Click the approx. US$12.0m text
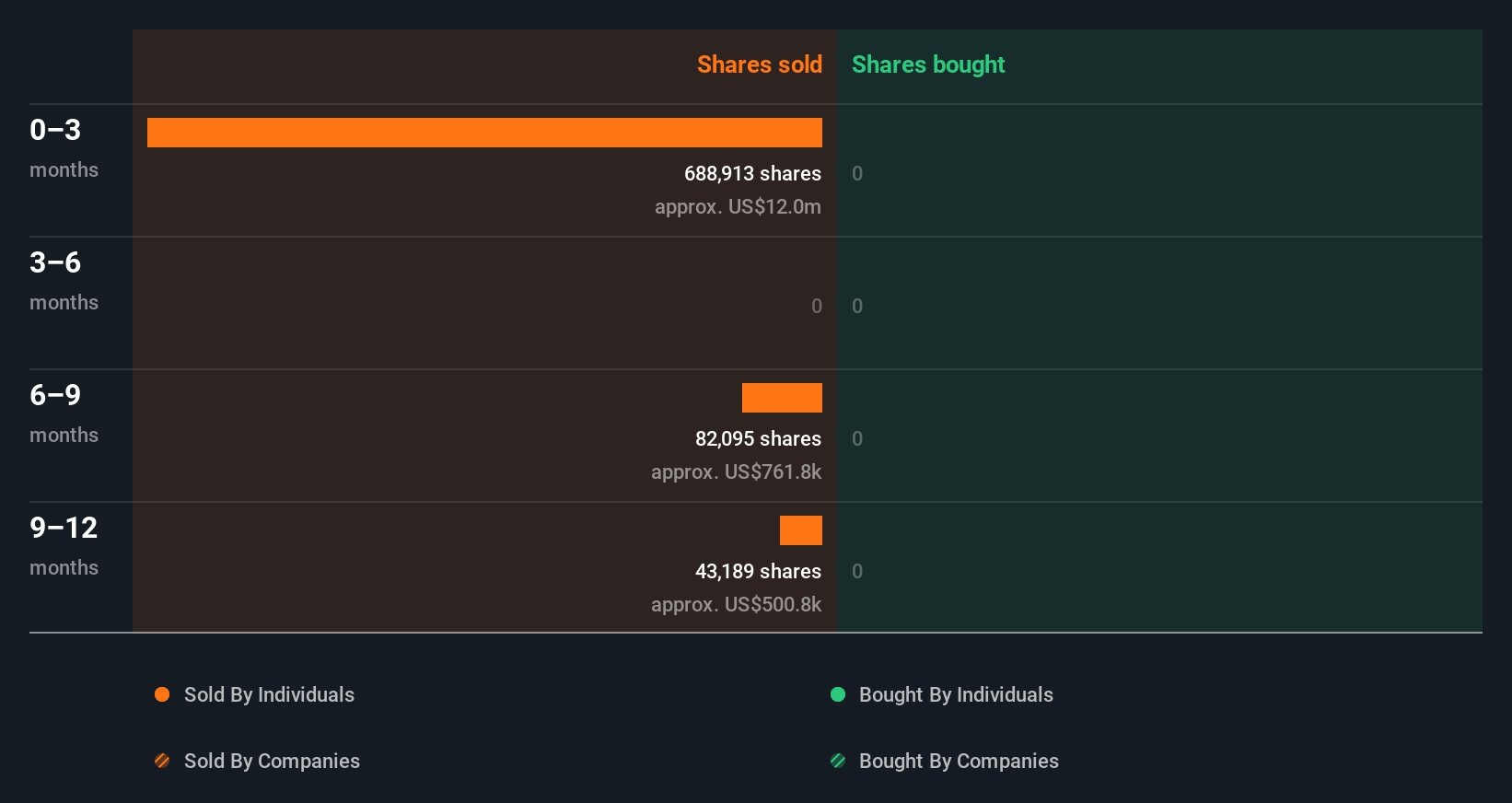Viewport: 1512px width, 803px height. click(x=738, y=206)
